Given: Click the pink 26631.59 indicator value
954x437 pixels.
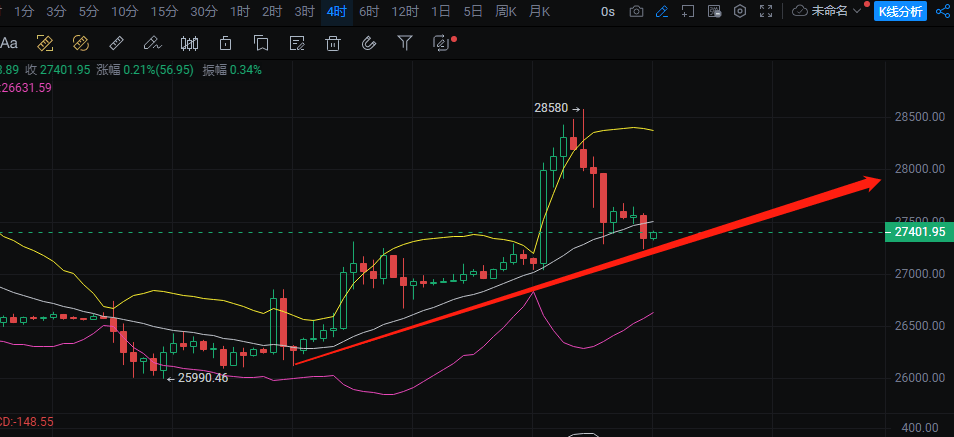Looking at the screenshot, I should [27, 88].
